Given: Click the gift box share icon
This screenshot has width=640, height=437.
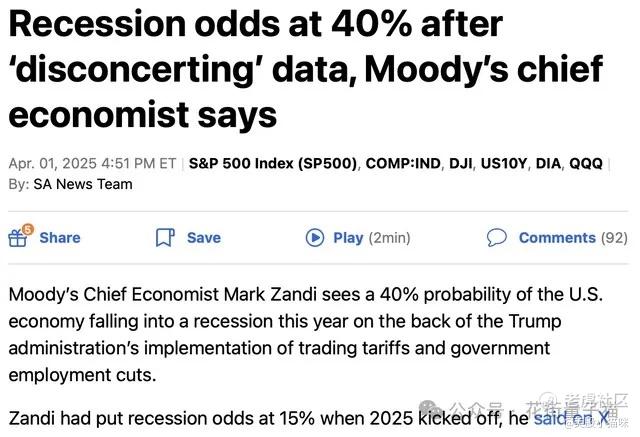Looking at the screenshot, I should 18,238.
